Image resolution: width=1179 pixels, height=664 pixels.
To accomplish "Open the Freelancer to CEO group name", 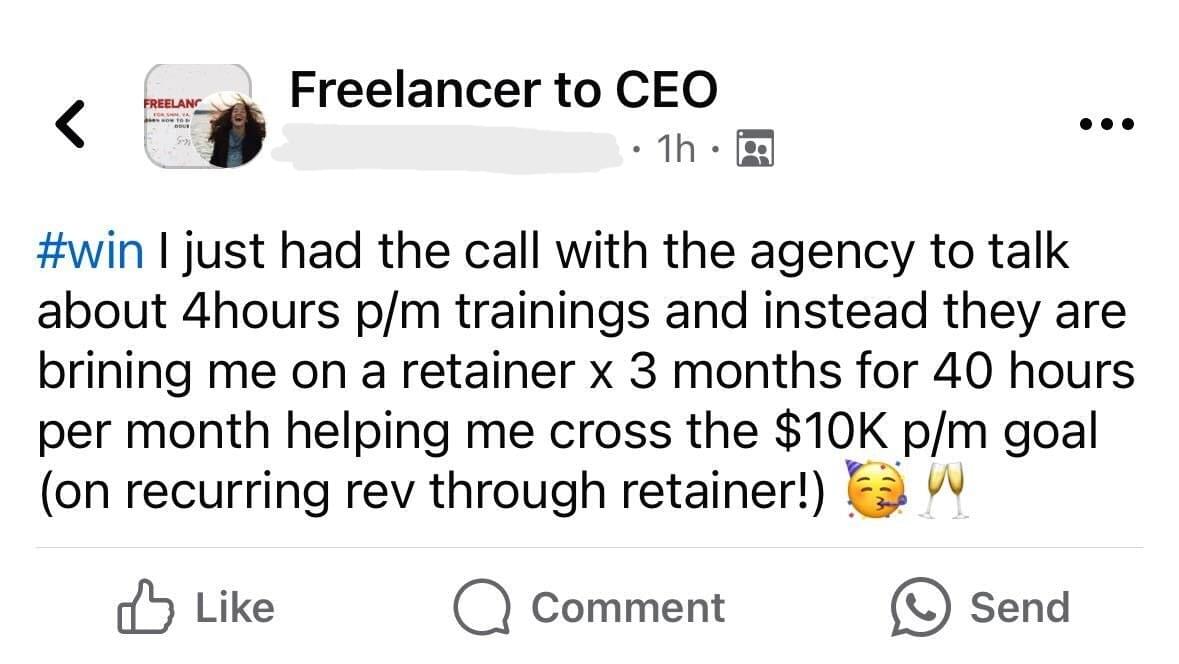I will tap(503, 91).
